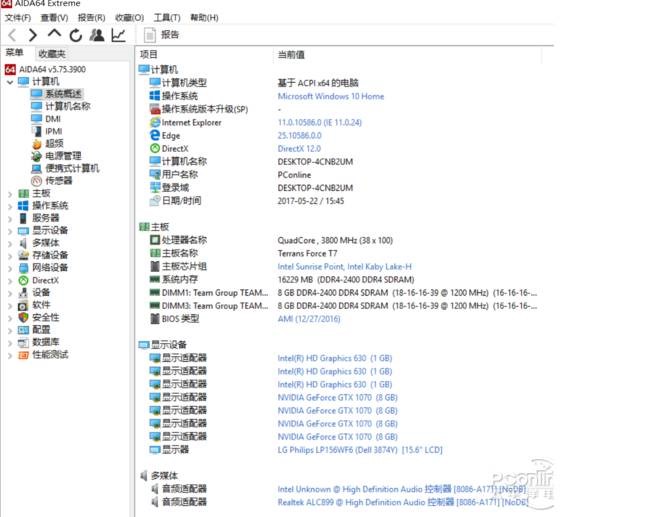Viewport: 672px width, 517px height.
Task: Click the Back navigation arrow
Action: 12,35
